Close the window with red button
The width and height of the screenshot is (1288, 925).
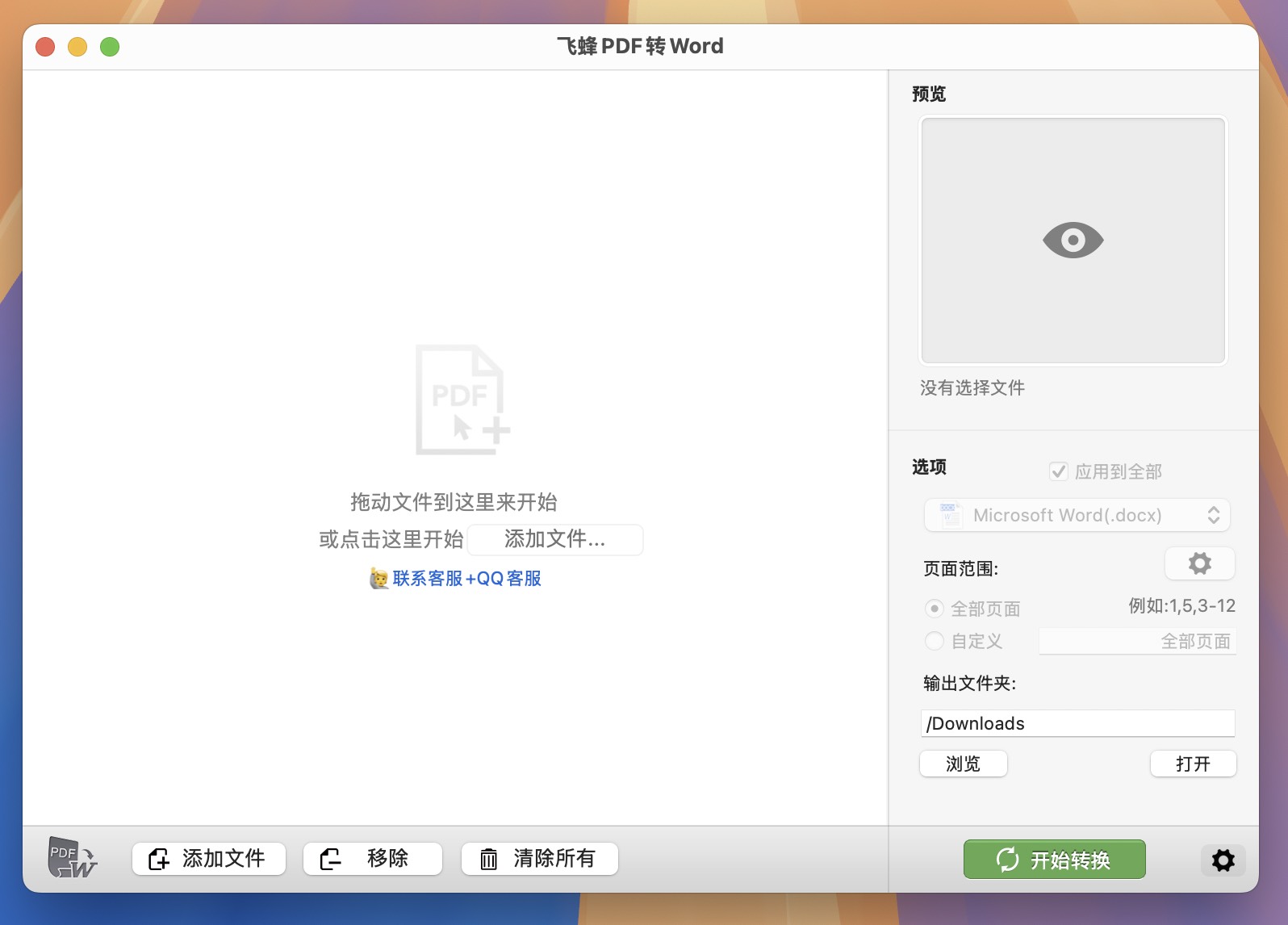point(45,47)
